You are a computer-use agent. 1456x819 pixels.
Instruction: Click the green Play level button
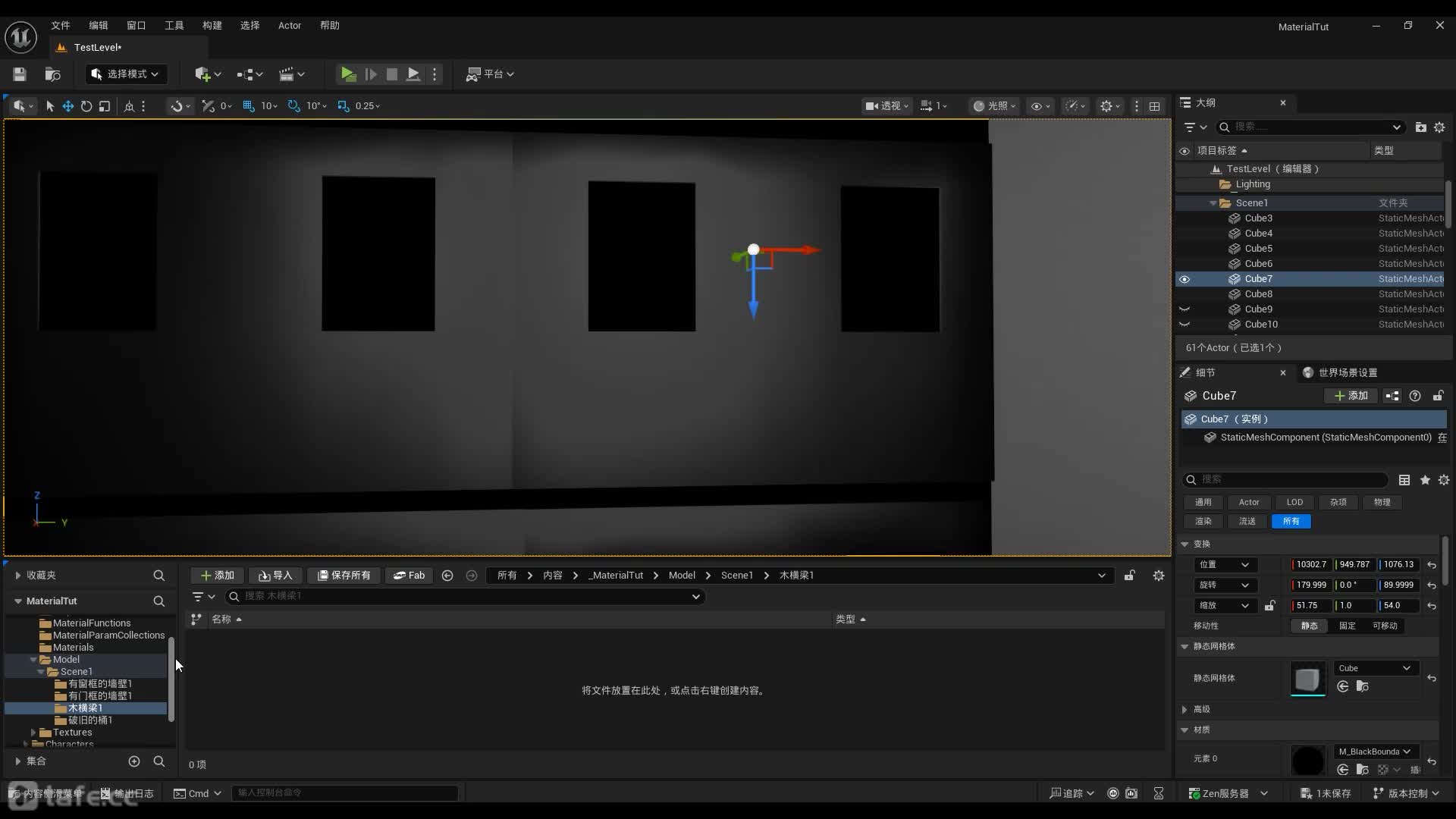click(x=347, y=74)
